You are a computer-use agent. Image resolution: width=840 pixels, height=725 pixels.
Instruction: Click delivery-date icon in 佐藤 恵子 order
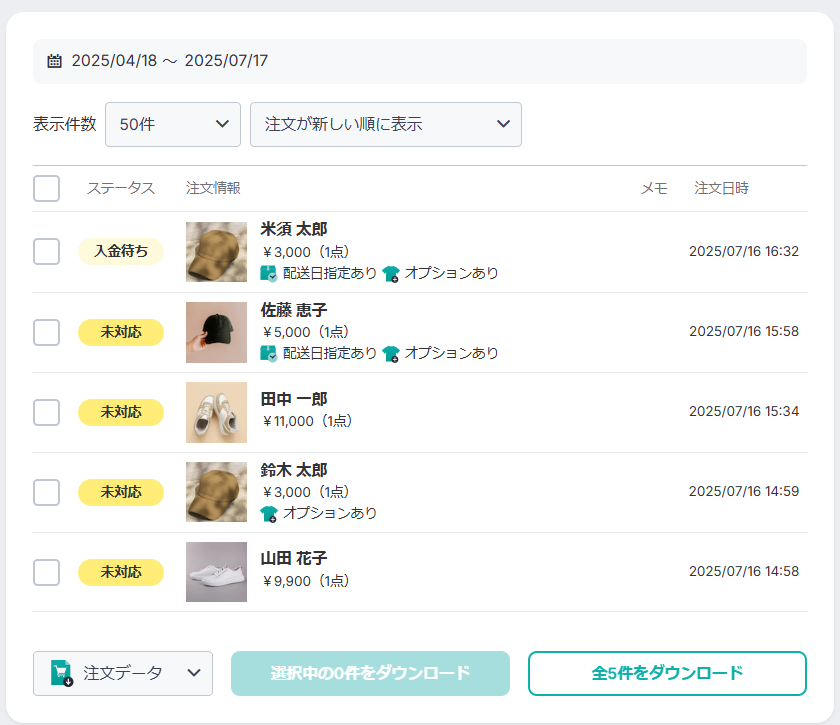pyautogui.click(x=268, y=354)
